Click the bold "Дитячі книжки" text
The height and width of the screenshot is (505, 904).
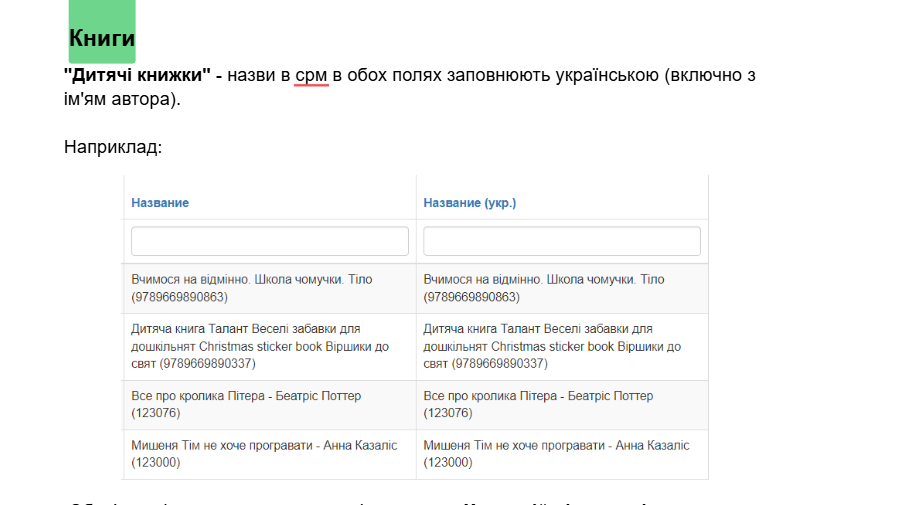pyautogui.click(x=137, y=76)
